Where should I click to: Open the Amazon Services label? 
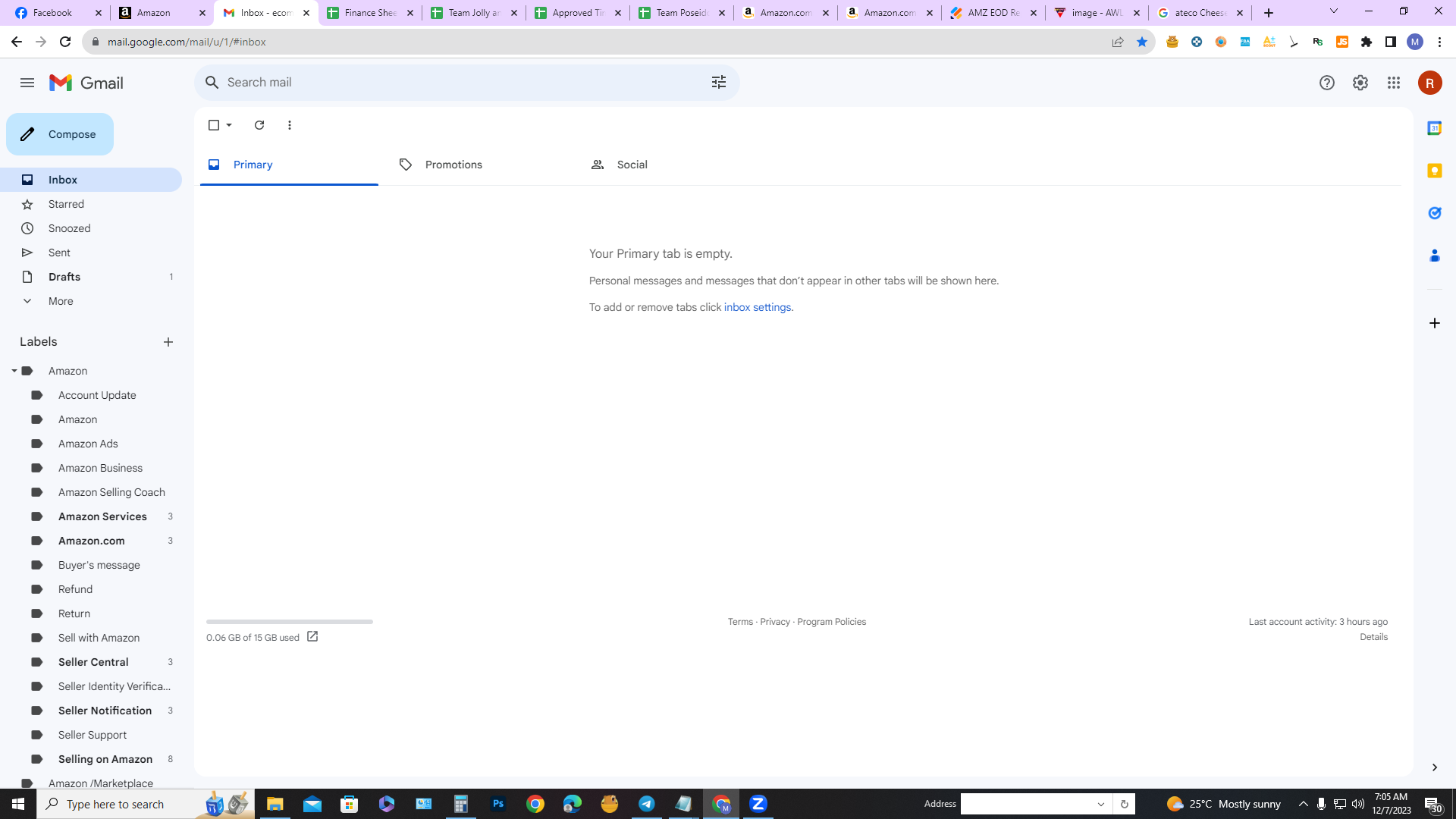pyautogui.click(x=102, y=516)
